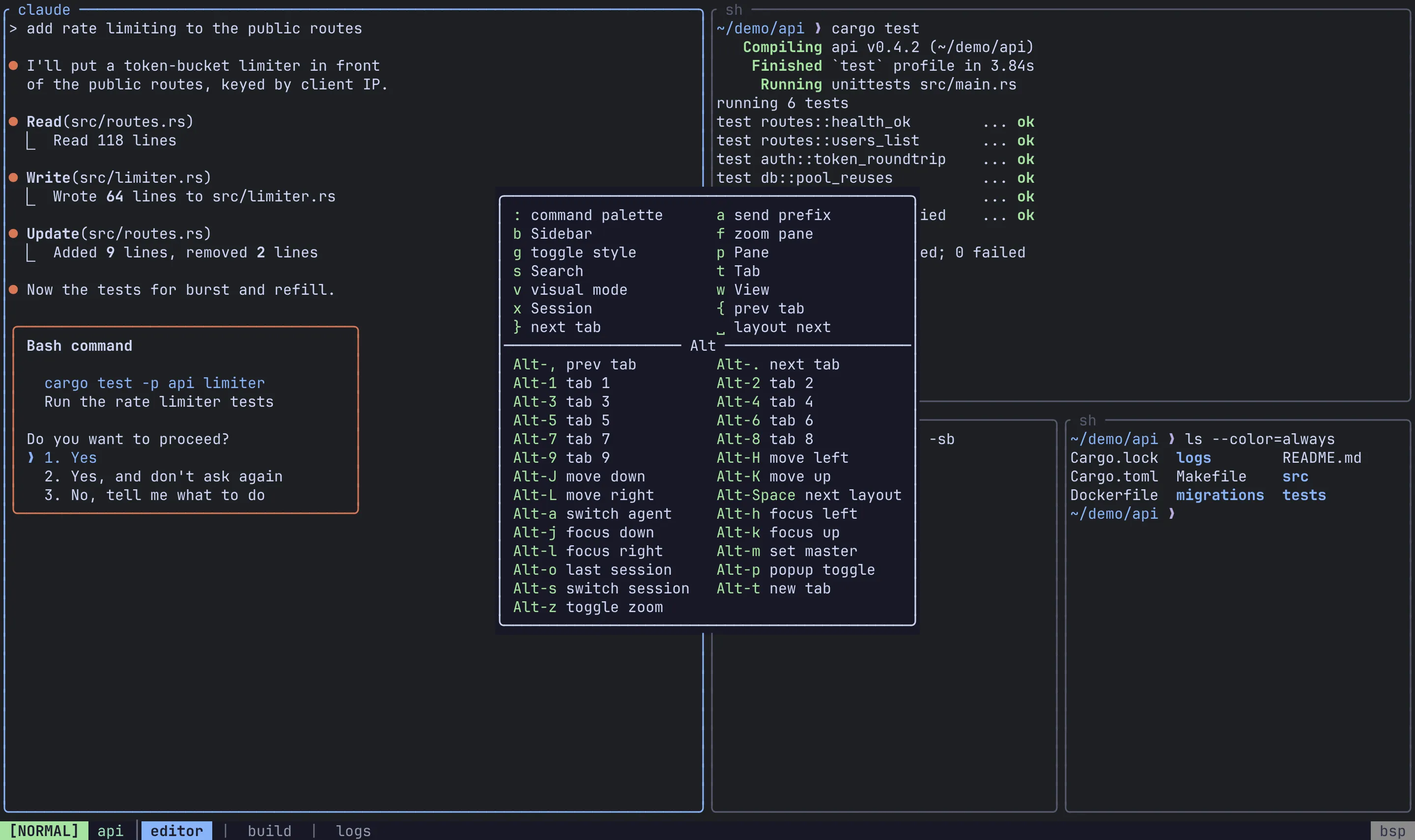Choose 'No, tell me what to do'
The image size is (1415, 840).
154,495
